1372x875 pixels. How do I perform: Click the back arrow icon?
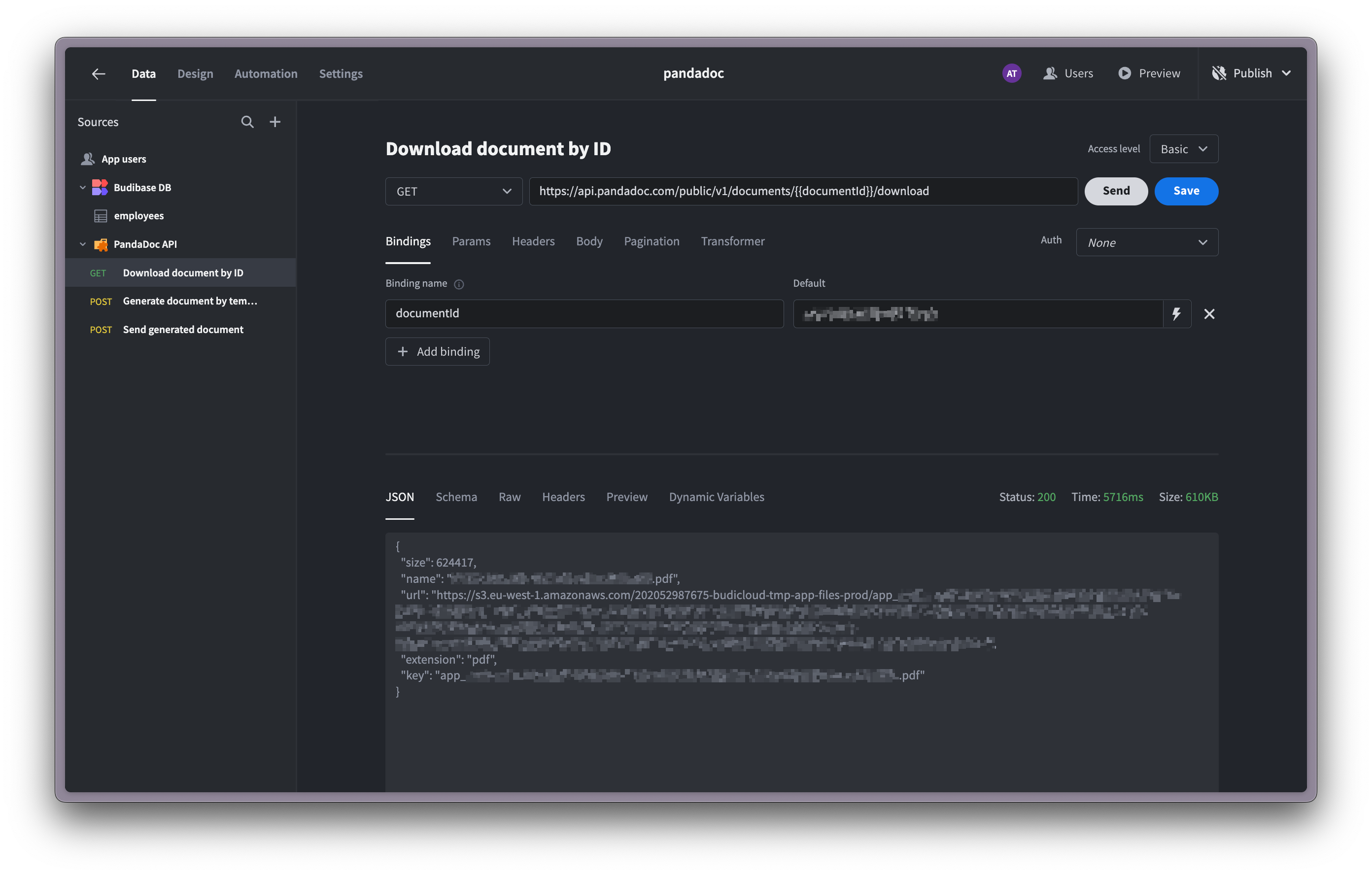99,73
